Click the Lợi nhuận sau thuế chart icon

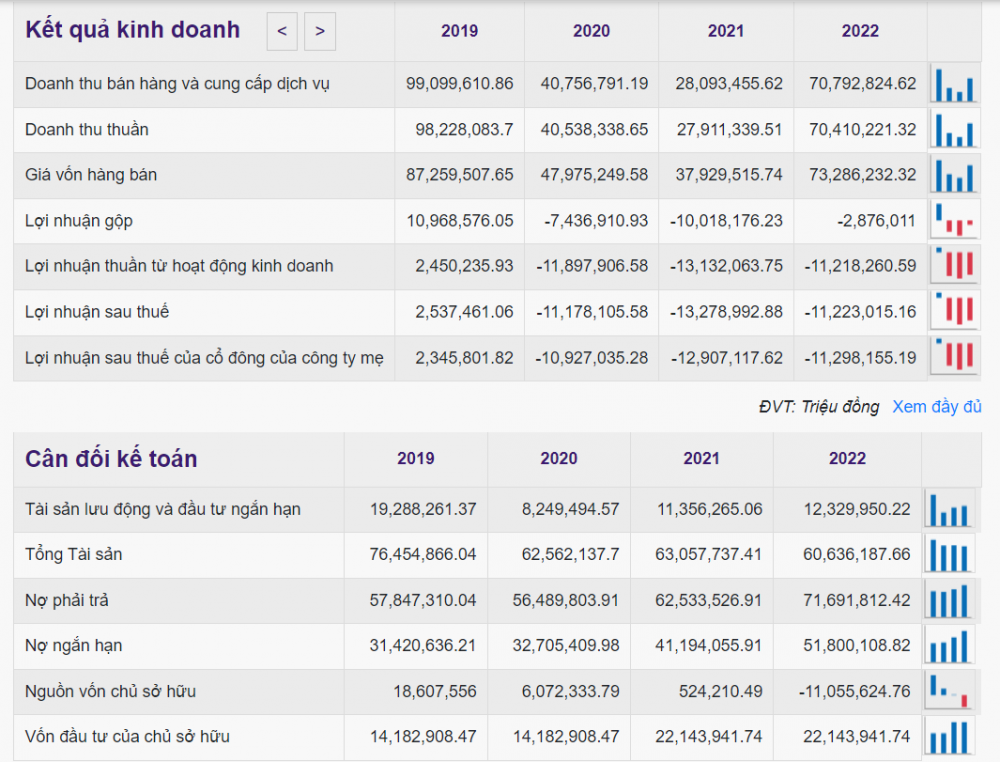(x=954, y=312)
